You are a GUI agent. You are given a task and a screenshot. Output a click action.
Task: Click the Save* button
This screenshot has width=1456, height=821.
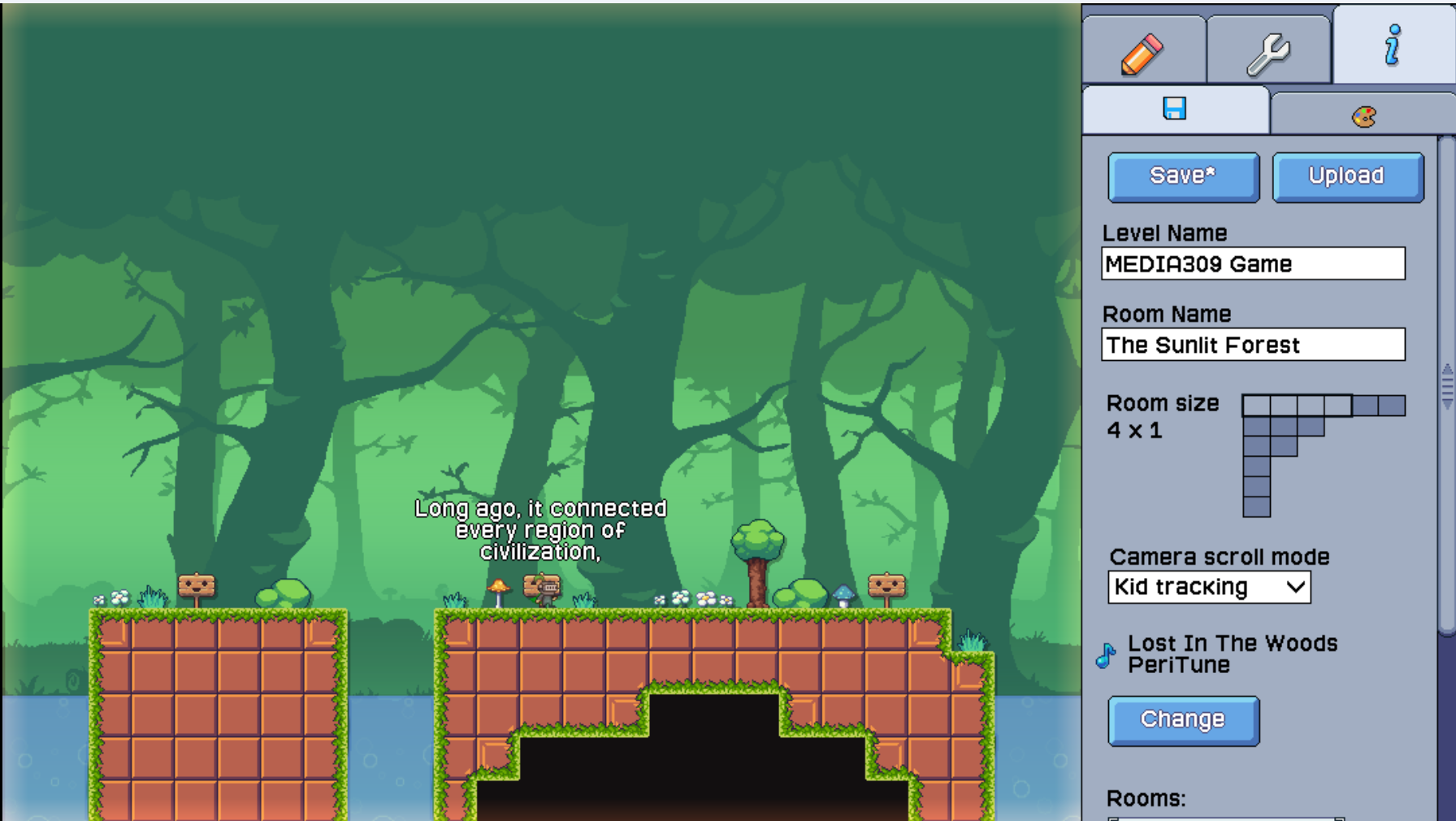(1183, 176)
